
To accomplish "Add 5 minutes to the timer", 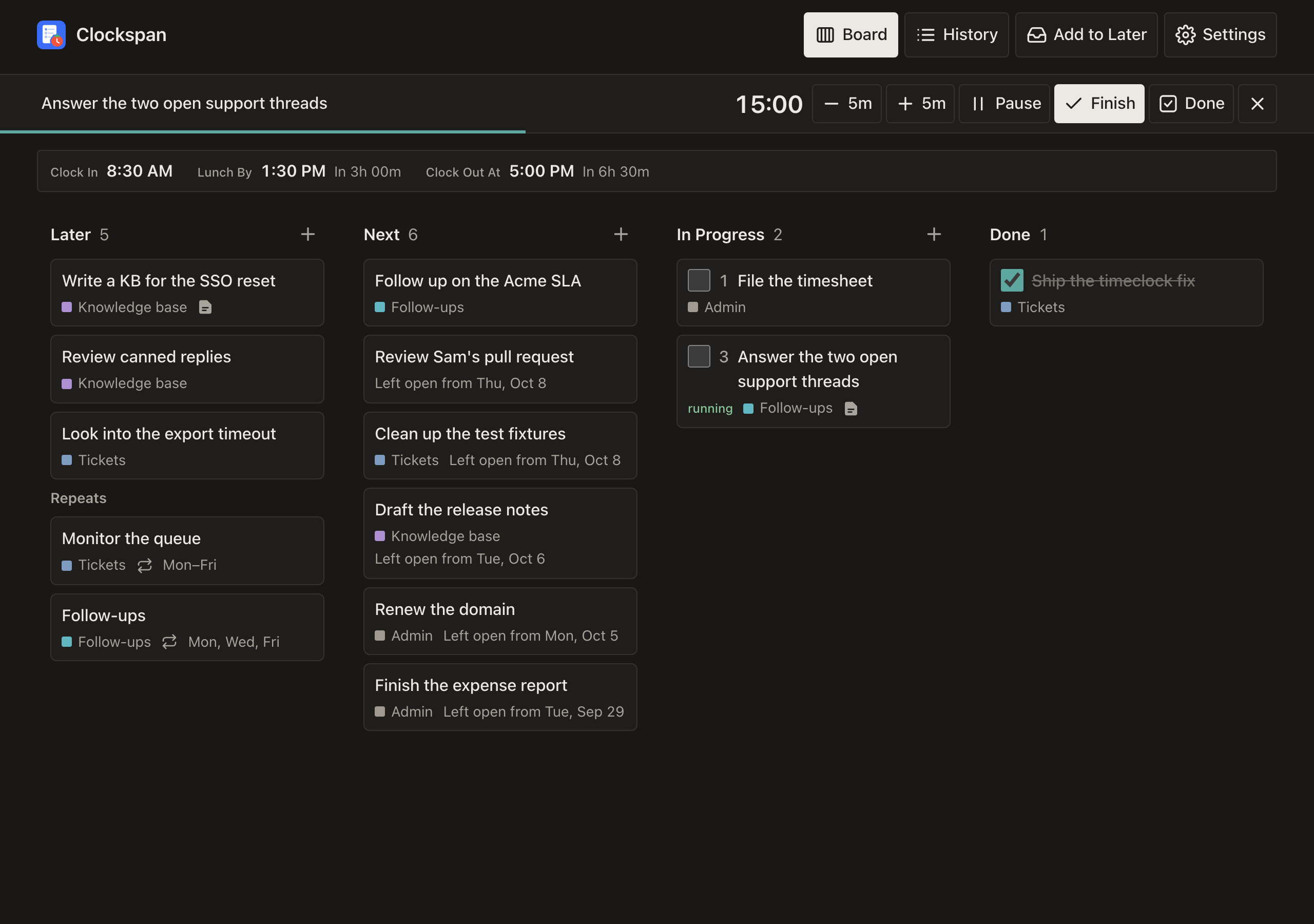I will point(920,104).
